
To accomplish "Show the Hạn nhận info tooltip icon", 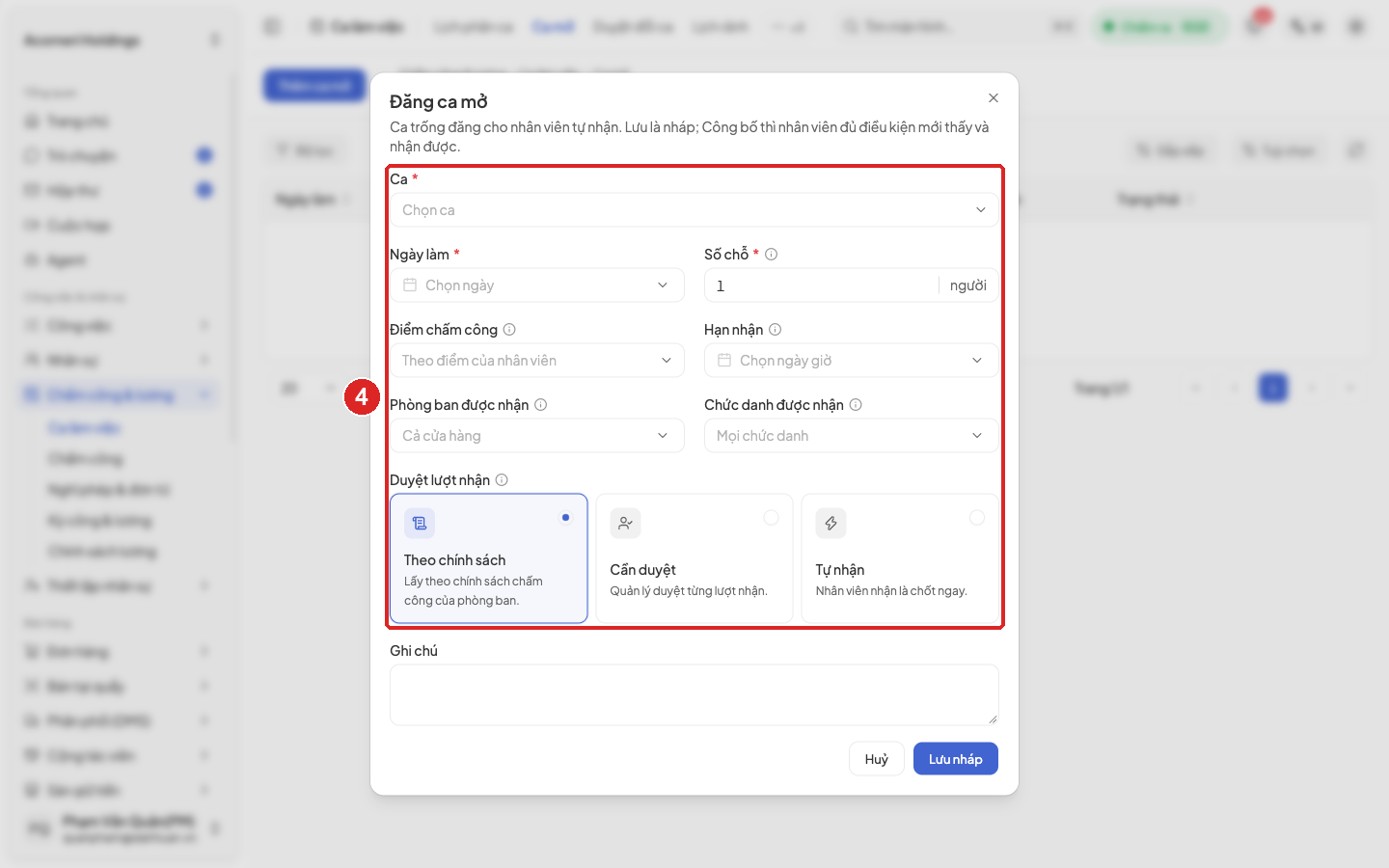I will 776,330.
